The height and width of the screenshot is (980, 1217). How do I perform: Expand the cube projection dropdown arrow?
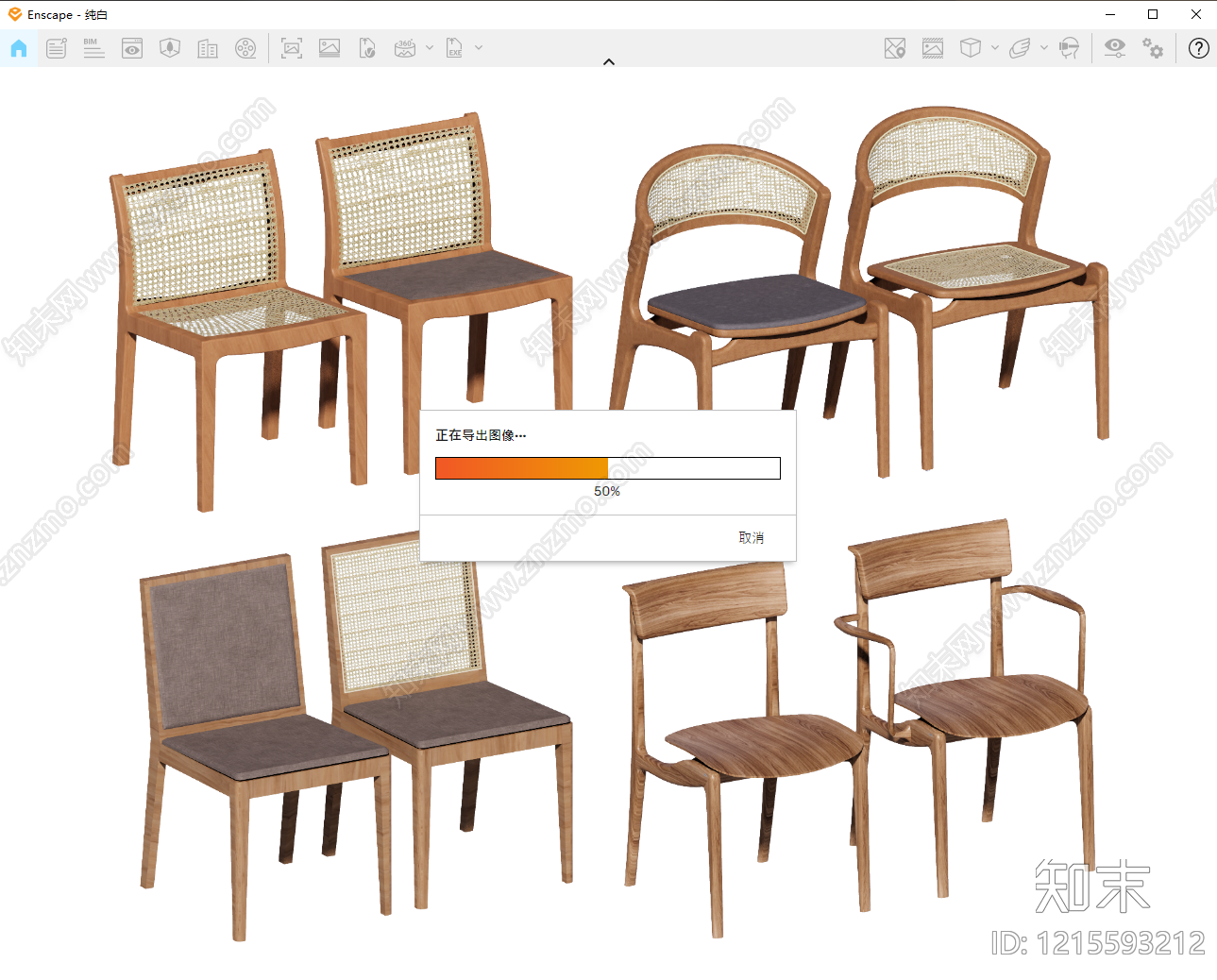(x=995, y=47)
